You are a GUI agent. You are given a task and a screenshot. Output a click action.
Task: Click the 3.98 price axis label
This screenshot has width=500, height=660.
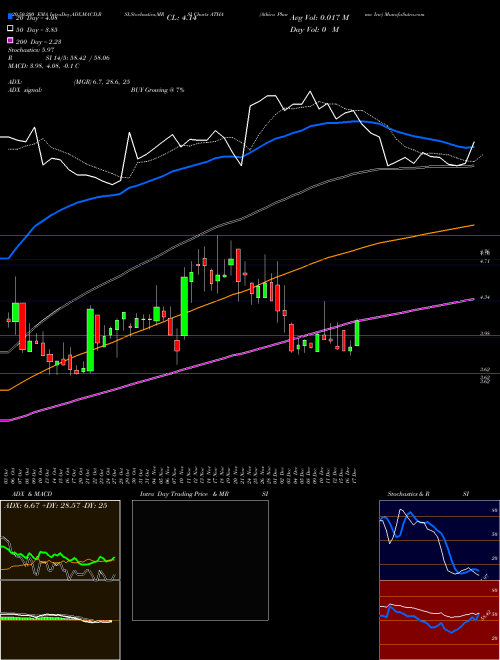point(485,334)
